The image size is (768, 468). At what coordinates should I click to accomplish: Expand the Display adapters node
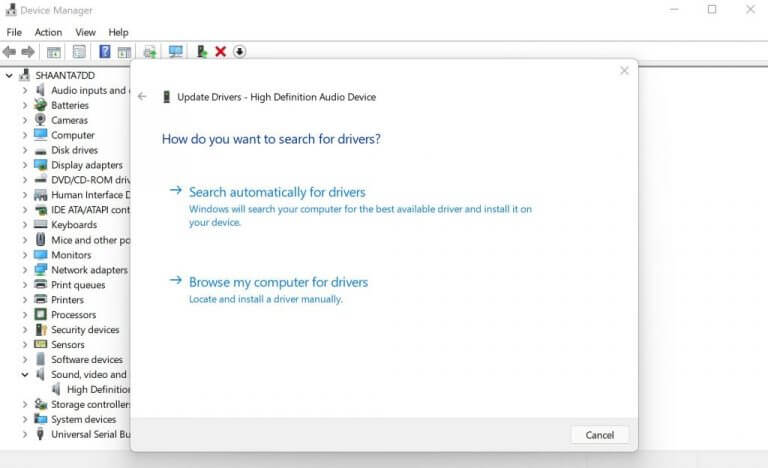point(25,165)
